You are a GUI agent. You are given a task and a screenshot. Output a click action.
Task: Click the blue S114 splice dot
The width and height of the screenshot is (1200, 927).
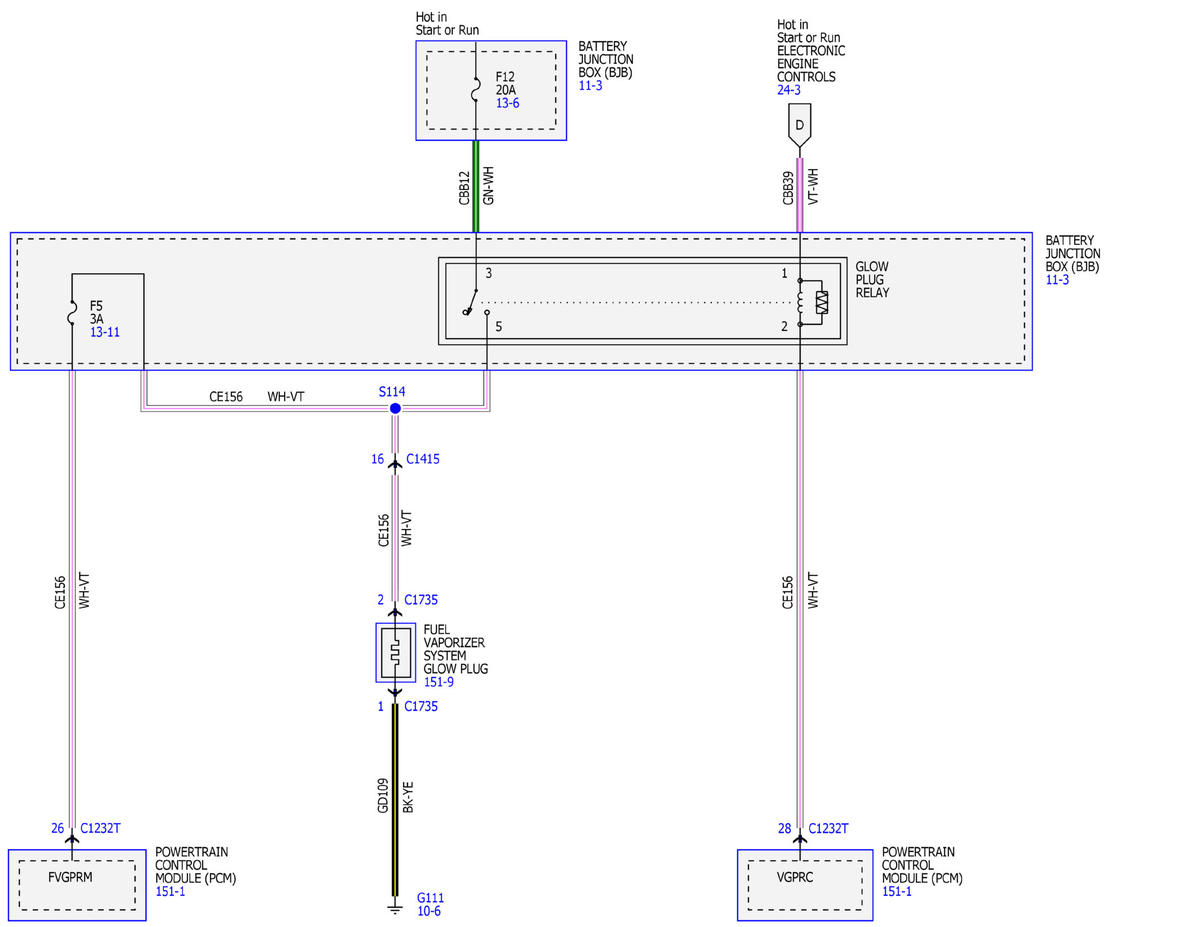click(x=395, y=409)
